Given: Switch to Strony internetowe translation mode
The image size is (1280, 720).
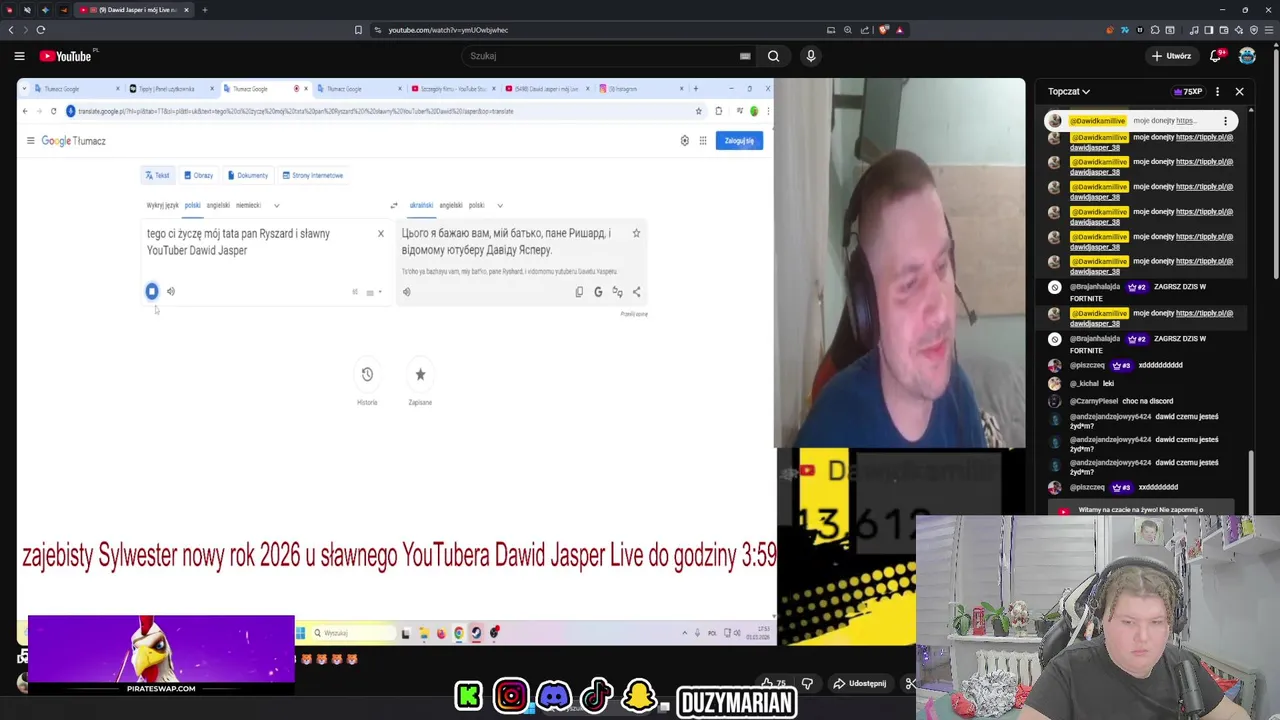Looking at the screenshot, I should click(x=313, y=175).
